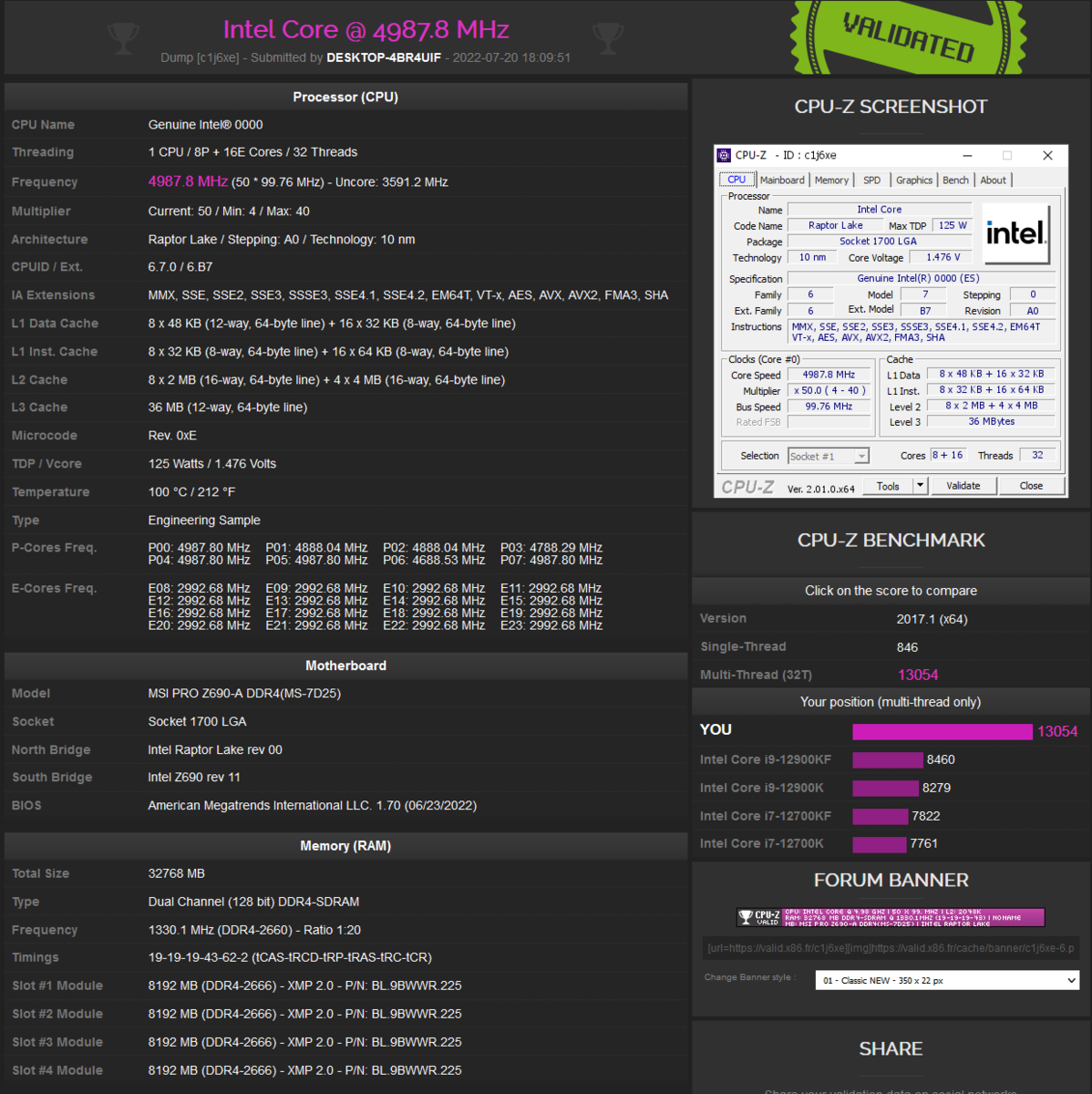This screenshot has height=1094, width=1092.
Task: Click the CPU-Z icon in the window title bar
Action: coord(723,155)
